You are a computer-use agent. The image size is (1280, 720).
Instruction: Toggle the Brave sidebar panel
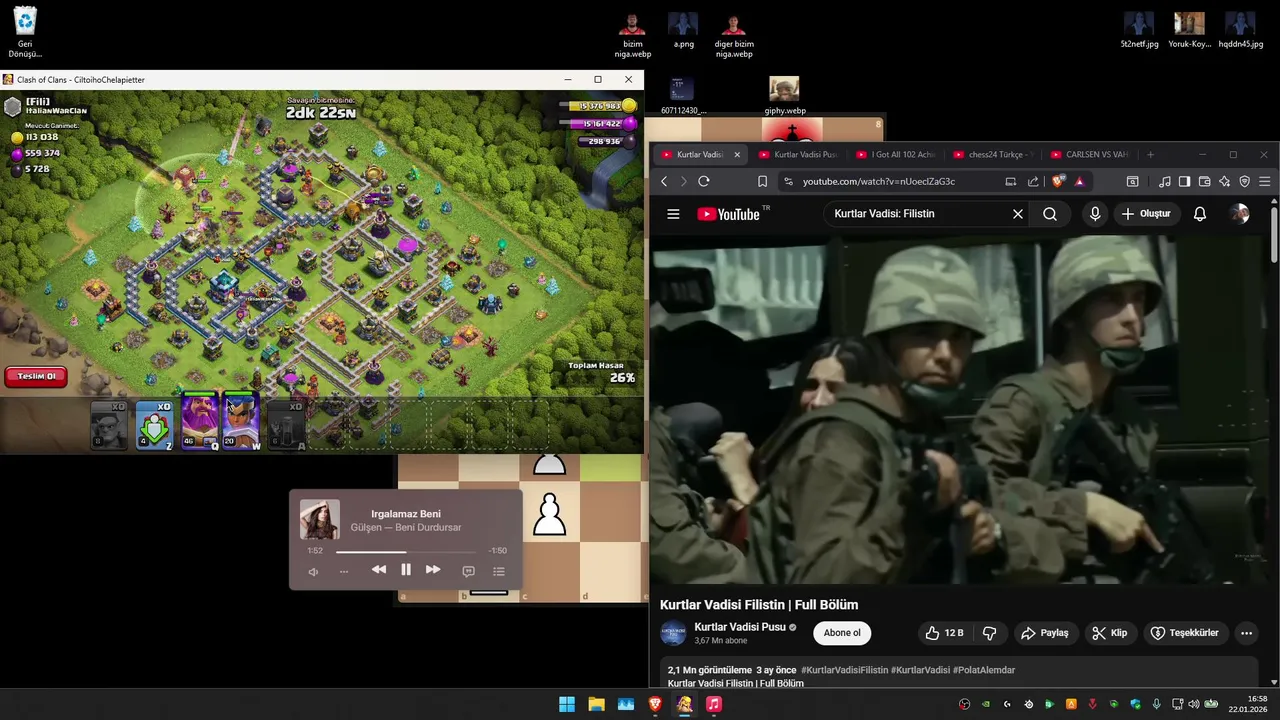[x=1184, y=182]
